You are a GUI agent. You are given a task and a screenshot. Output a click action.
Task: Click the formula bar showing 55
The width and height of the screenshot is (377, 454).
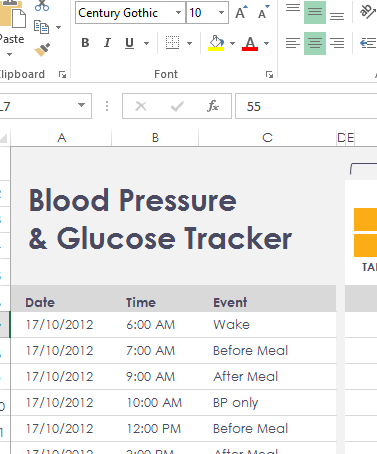[x=306, y=106]
